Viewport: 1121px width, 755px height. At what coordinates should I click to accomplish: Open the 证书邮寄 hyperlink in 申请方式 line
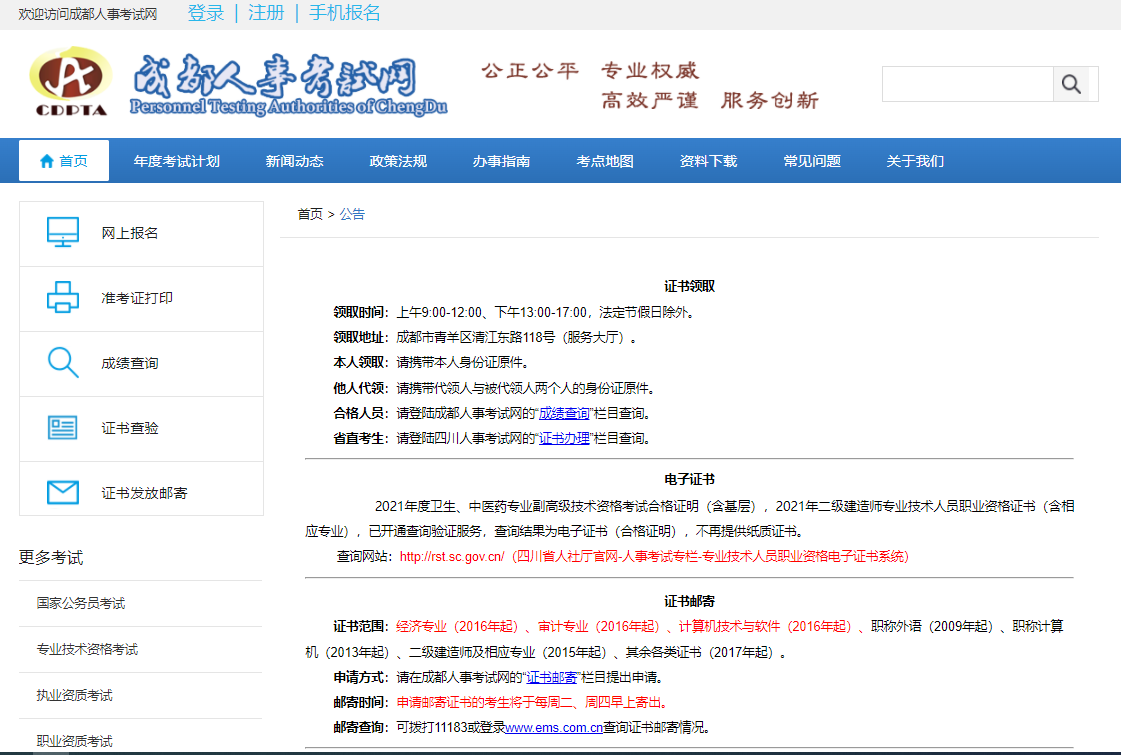click(x=551, y=677)
